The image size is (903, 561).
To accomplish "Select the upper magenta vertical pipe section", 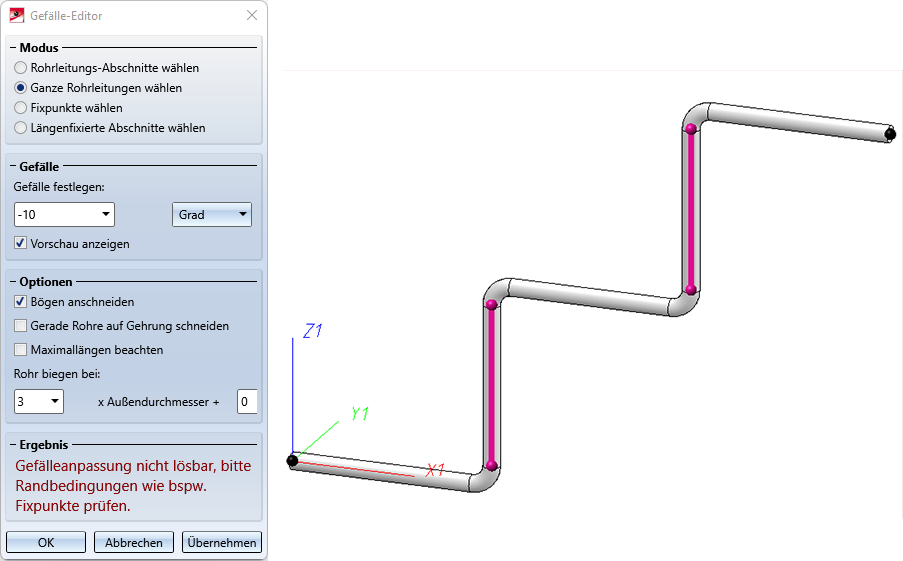I will 691,210.
